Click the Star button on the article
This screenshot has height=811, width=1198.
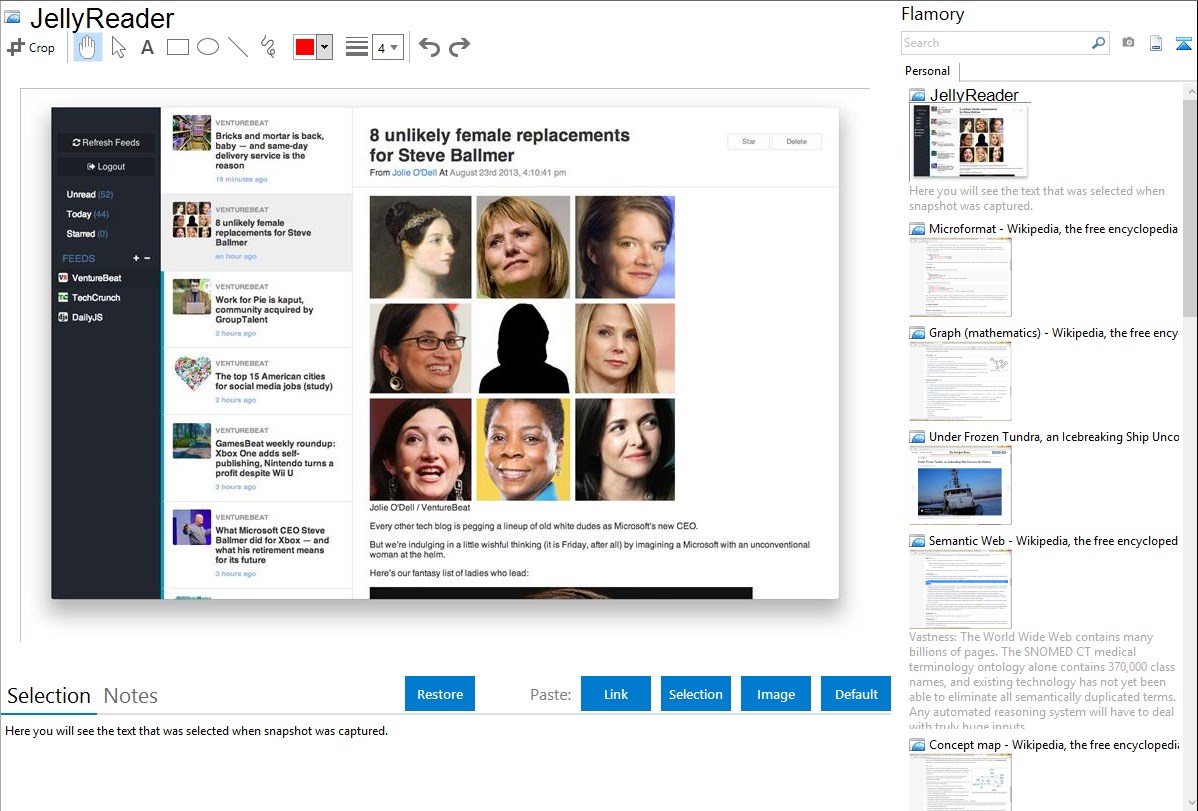click(749, 141)
